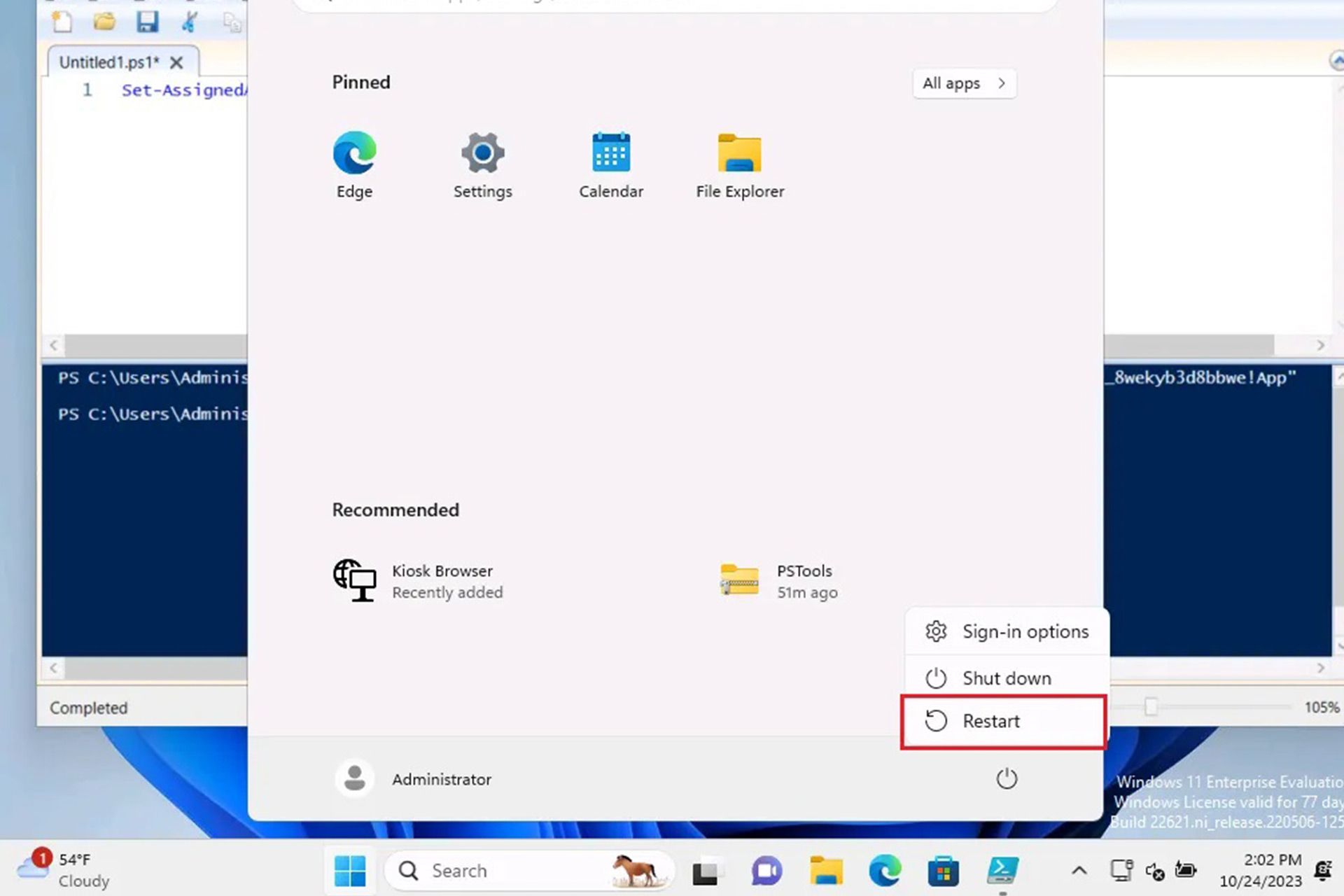
Task: Click the Windows Start button
Action: [350, 871]
